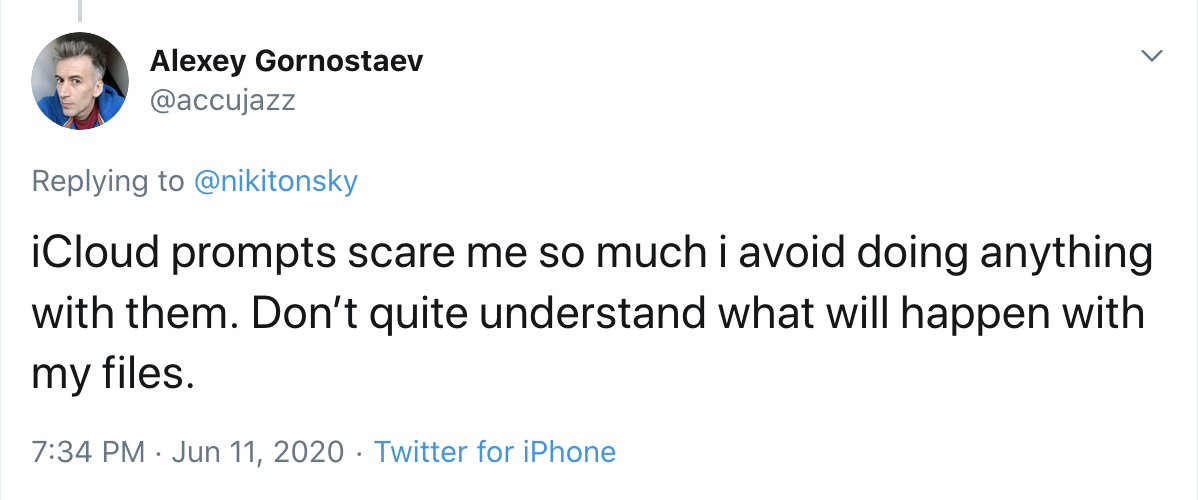This screenshot has width=1198, height=500.
Task: Open the "Alexey Gornostaev" display name
Action: (x=286, y=61)
